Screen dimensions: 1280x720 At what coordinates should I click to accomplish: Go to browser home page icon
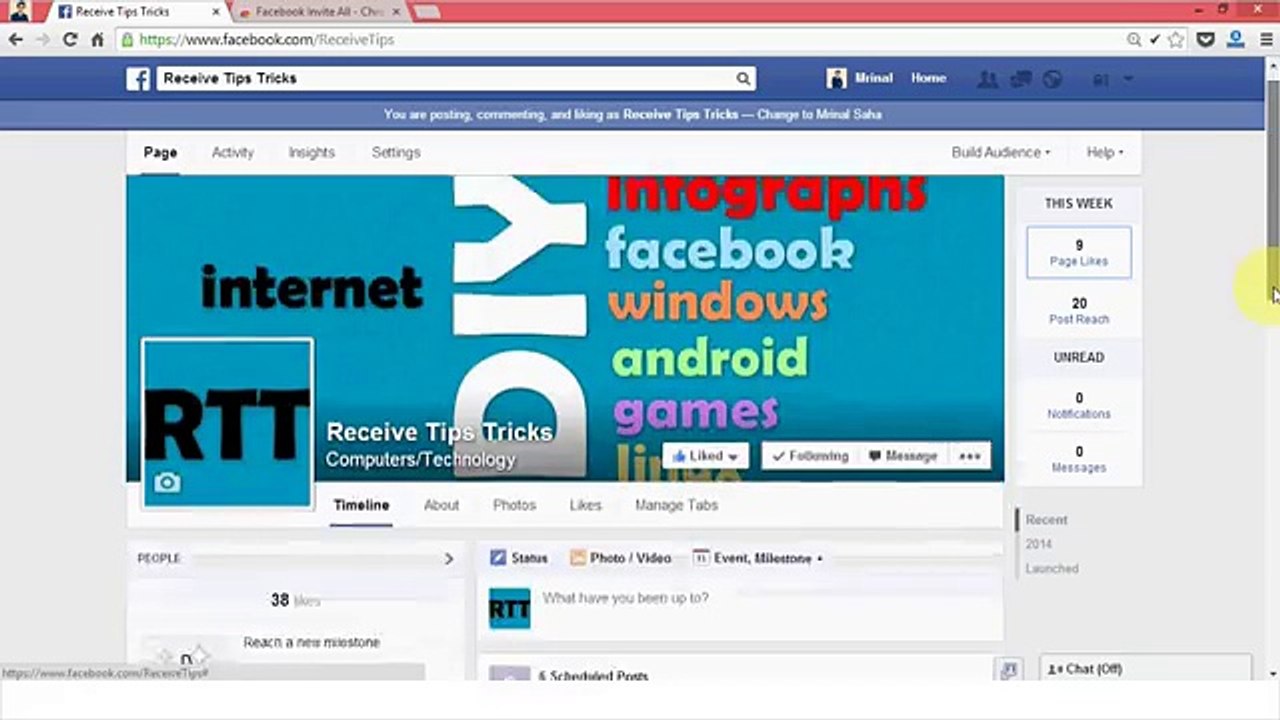pyautogui.click(x=97, y=40)
